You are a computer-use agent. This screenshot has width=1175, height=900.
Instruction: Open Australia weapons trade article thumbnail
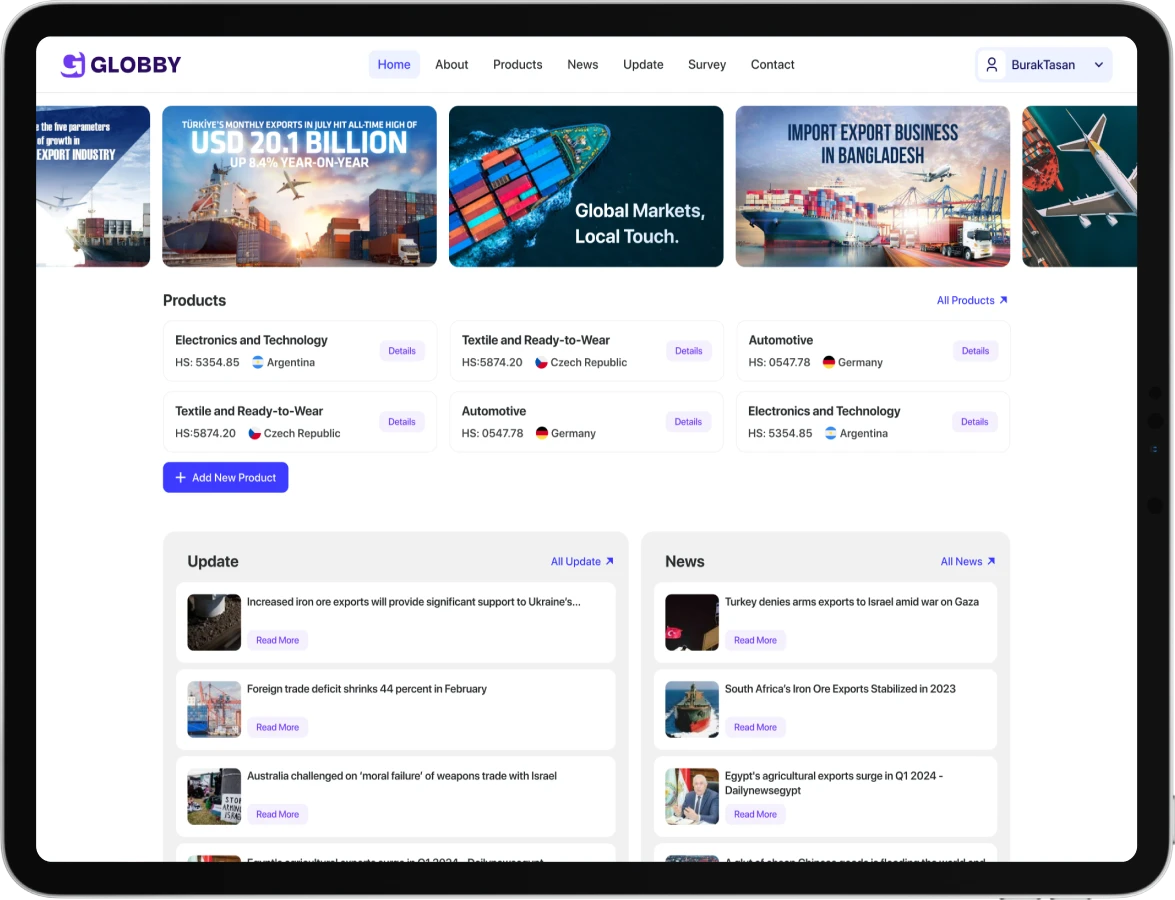point(214,796)
